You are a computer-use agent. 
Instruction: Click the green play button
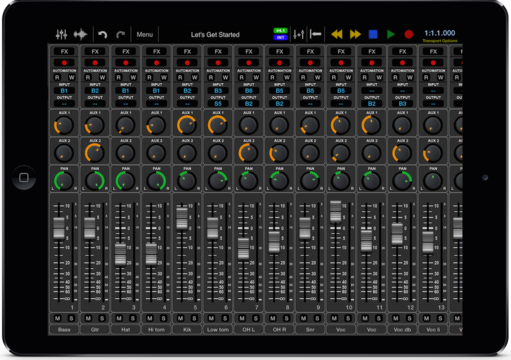click(391, 34)
